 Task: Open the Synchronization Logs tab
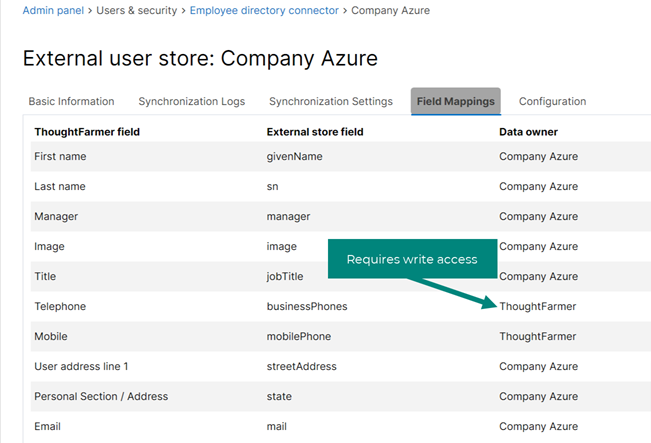tap(191, 101)
